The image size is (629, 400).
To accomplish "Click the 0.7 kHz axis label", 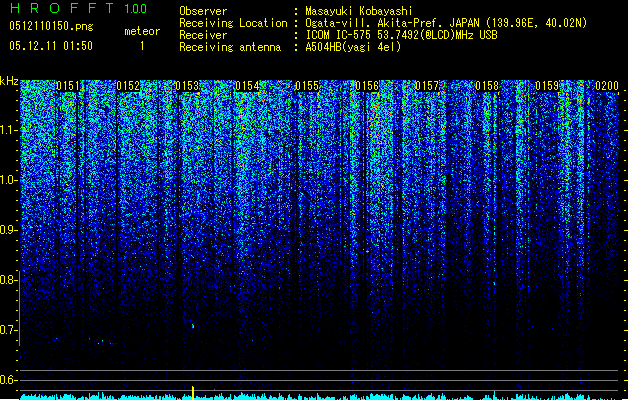I will click(9, 330).
